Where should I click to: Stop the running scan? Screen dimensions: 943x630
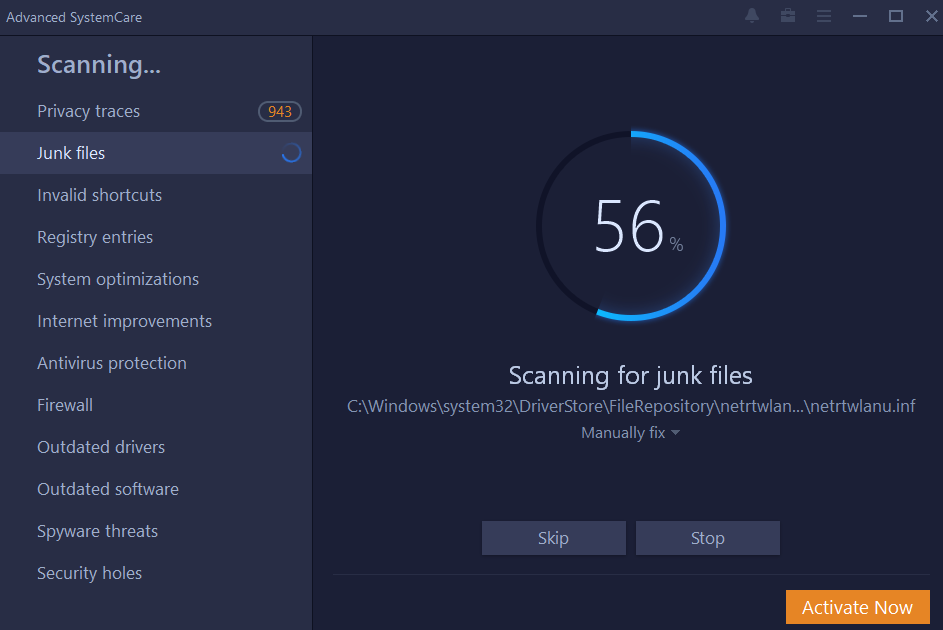(x=707, y=538)
